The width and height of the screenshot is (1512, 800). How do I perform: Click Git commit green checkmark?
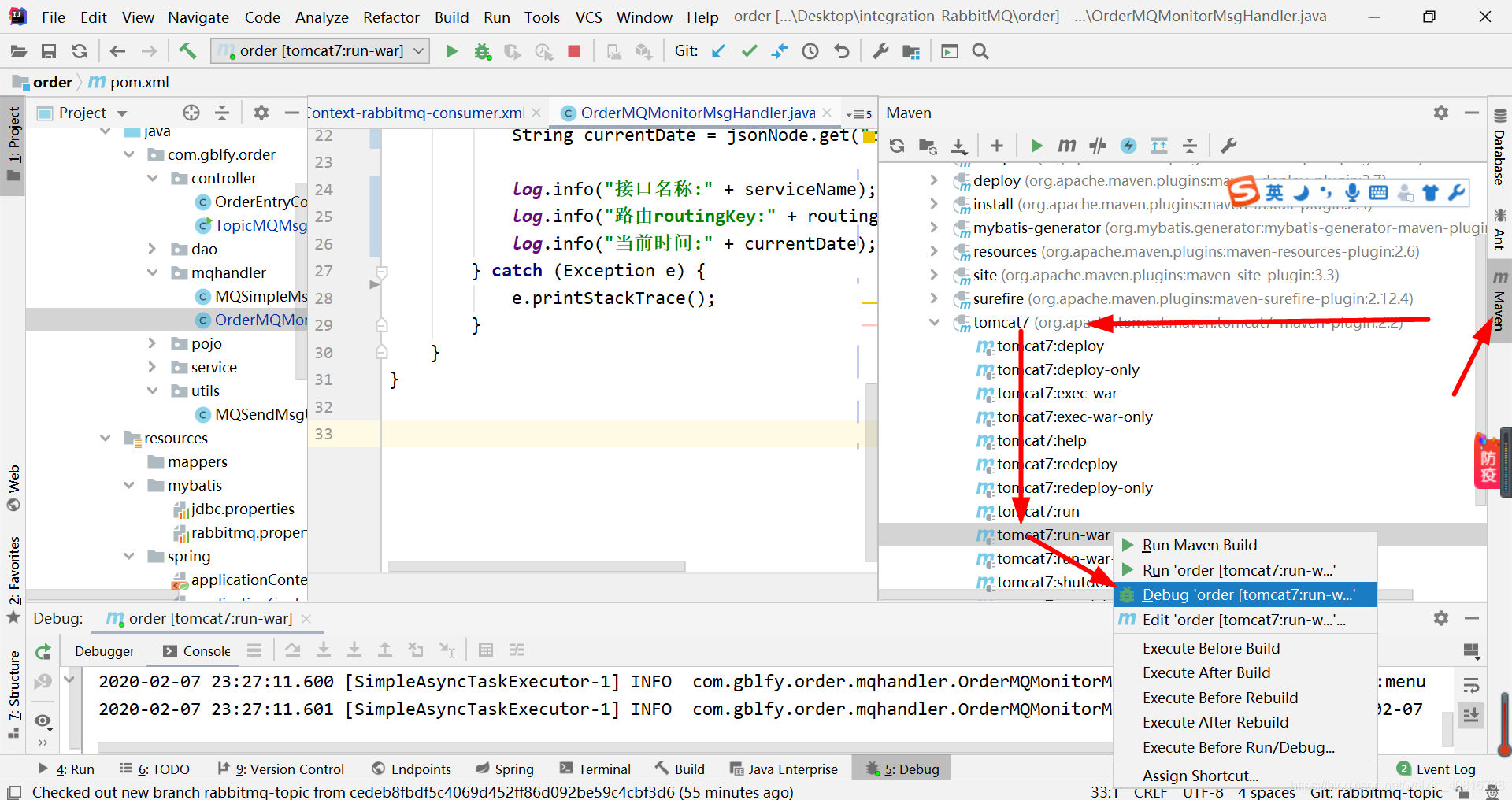tap(749, 51)
